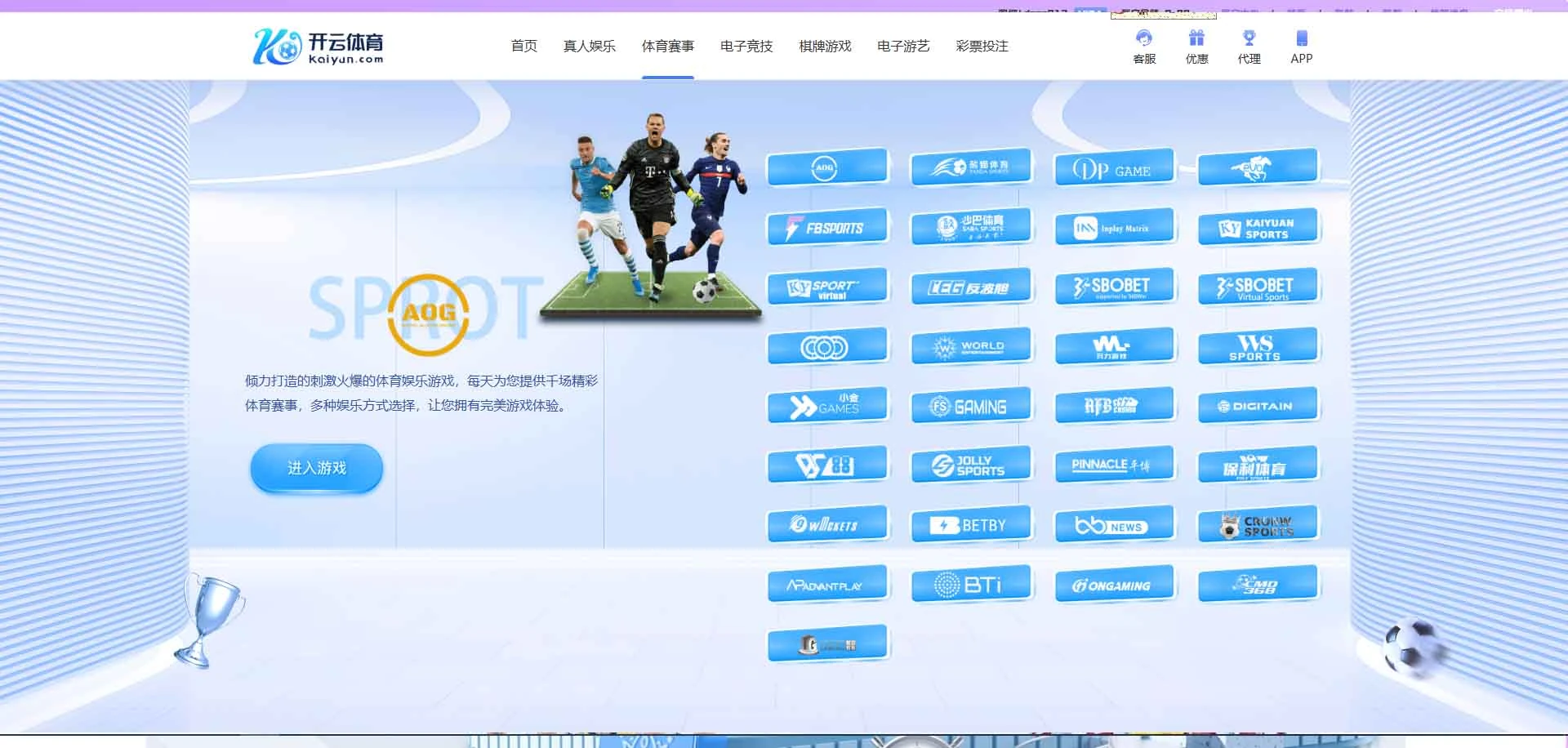Screen dimensions: 1568x748
Task: Select the FB Sports provider tile
Action: point(826,228)
